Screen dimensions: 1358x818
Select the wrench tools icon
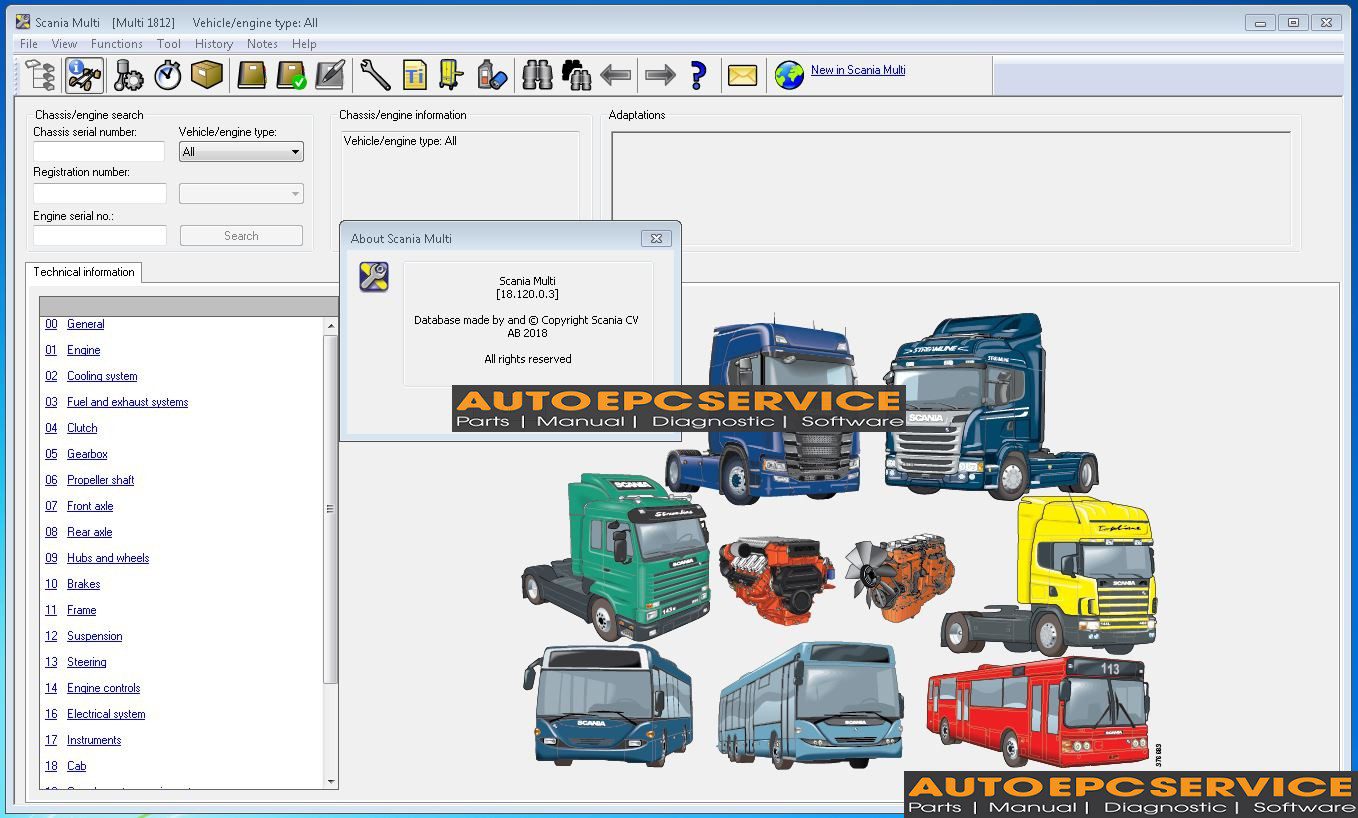(x=375, y=75)
